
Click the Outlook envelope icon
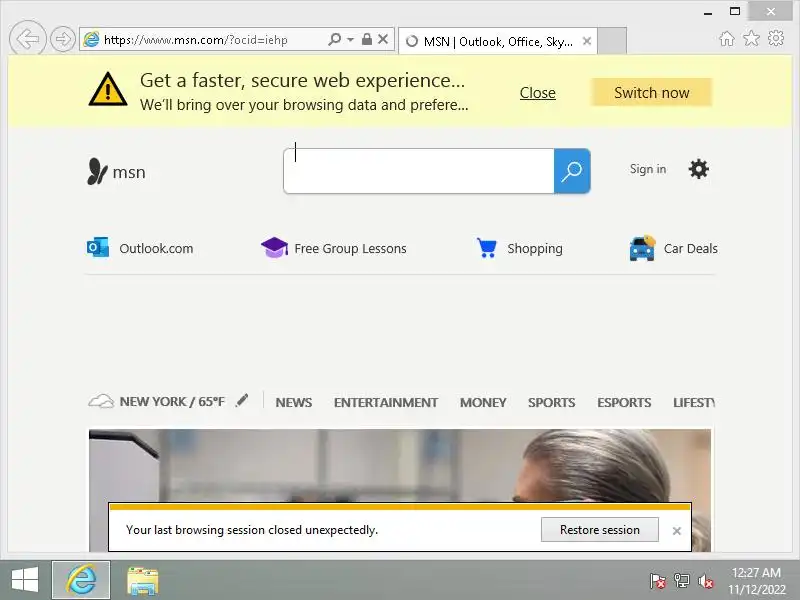pyautogui.click(x=97, y=247)
